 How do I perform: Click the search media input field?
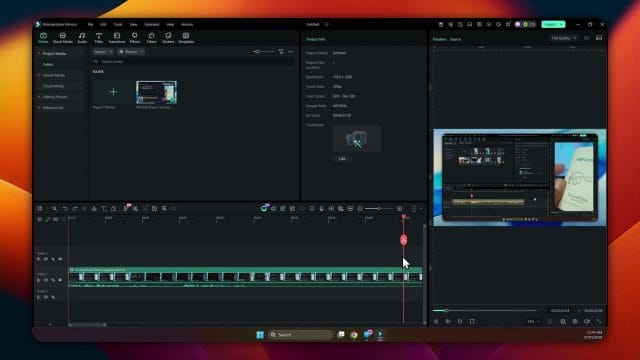193,62
